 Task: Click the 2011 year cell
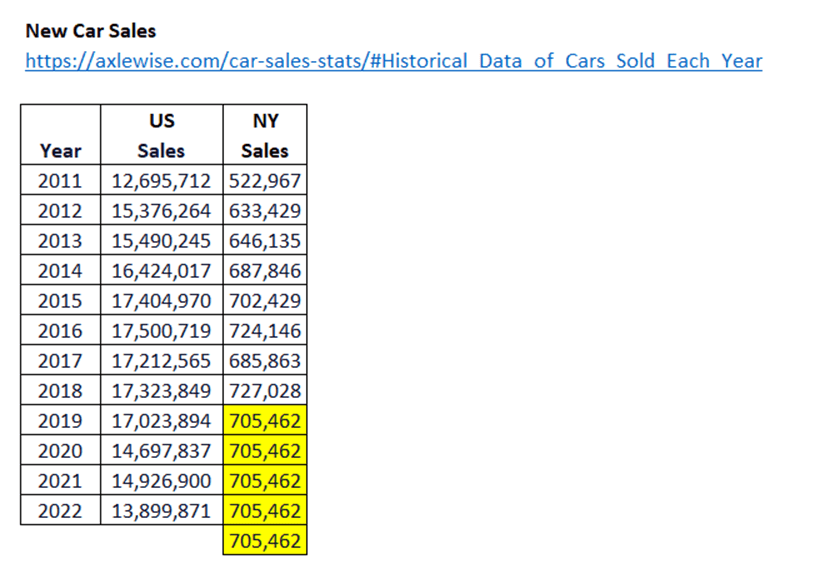coord(60,181)
